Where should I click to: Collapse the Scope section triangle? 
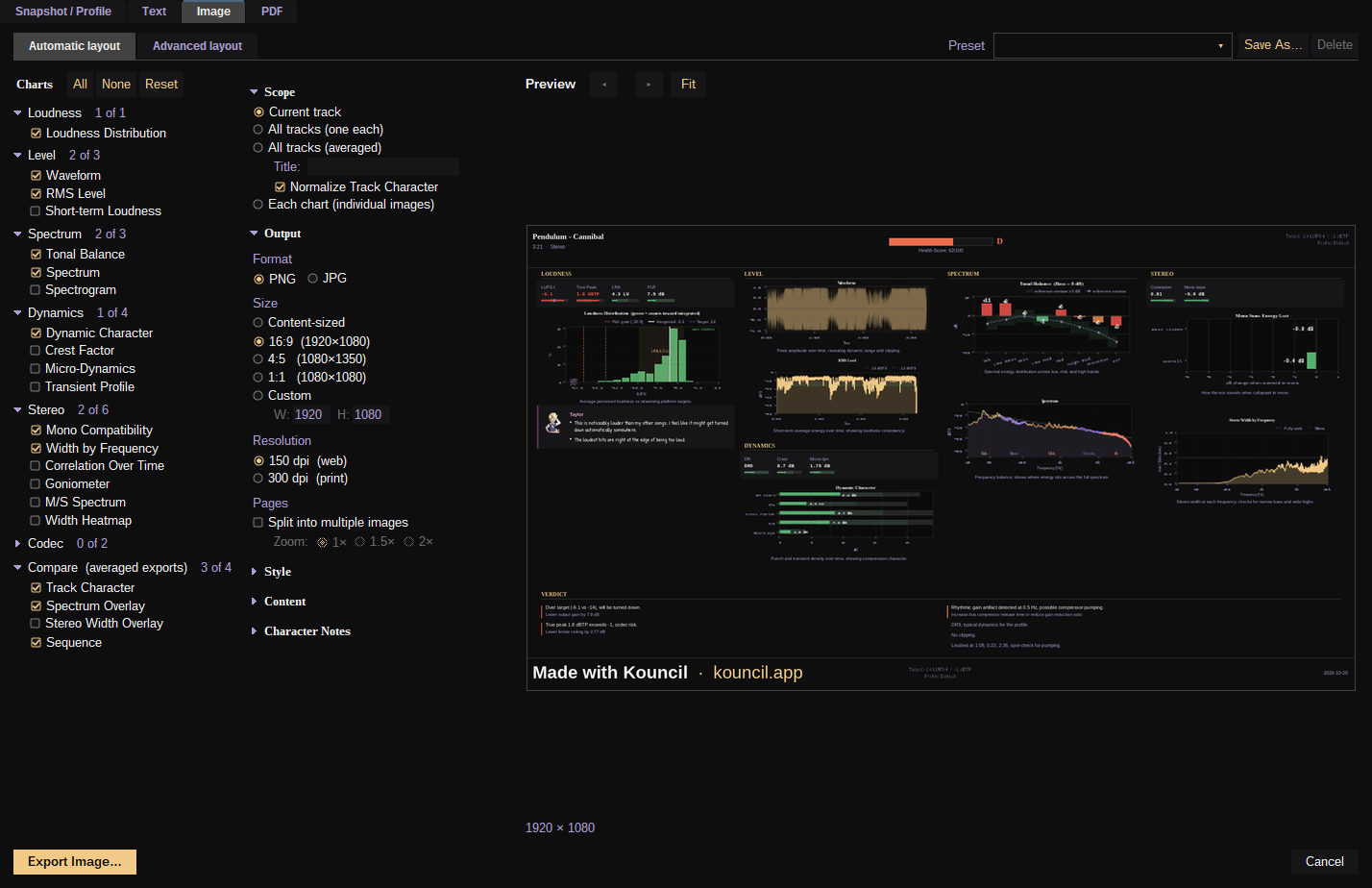coord(255,92)
